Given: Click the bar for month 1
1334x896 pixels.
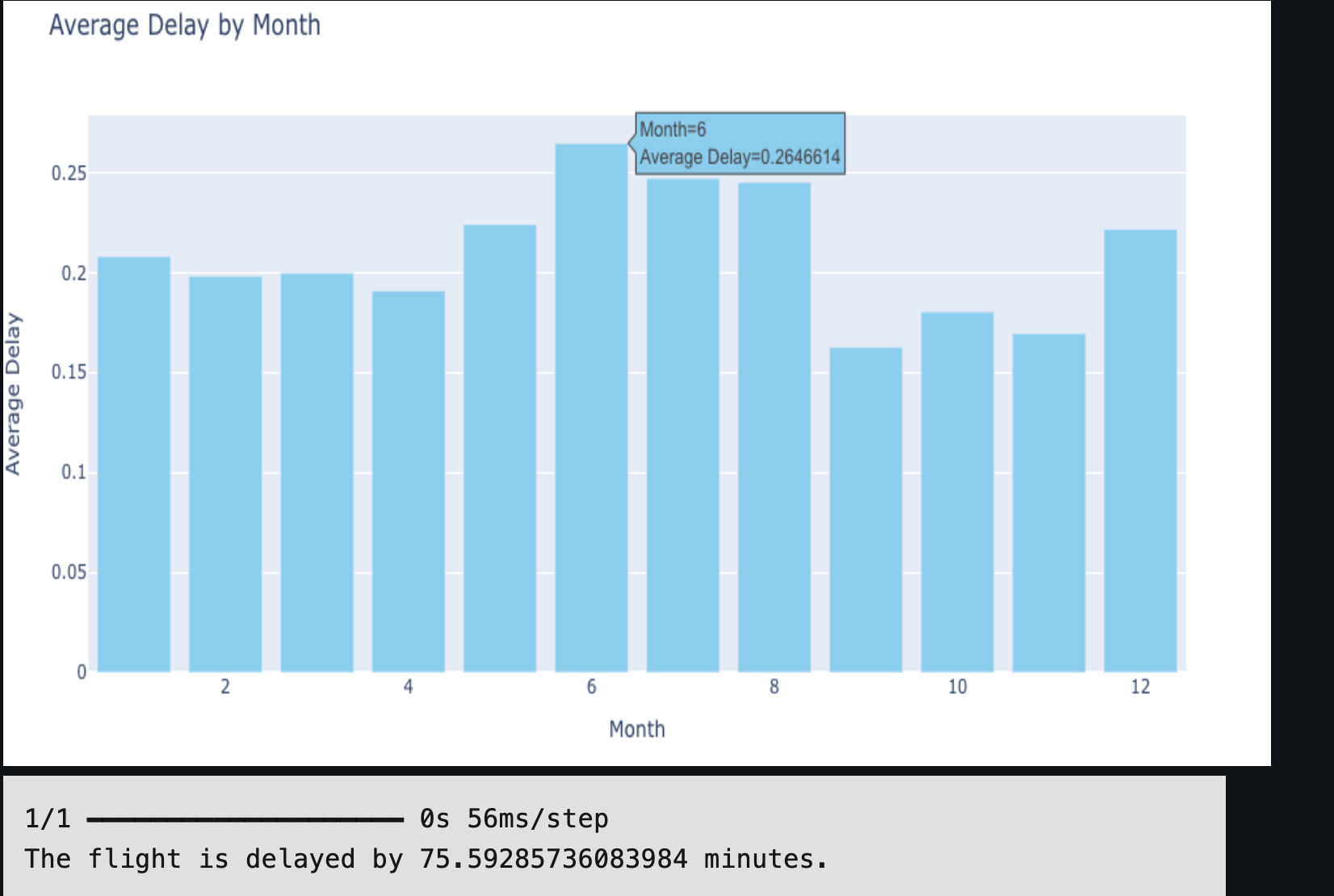Looking at the screenshot, I should pyautogui.click(x=134, y=464).
